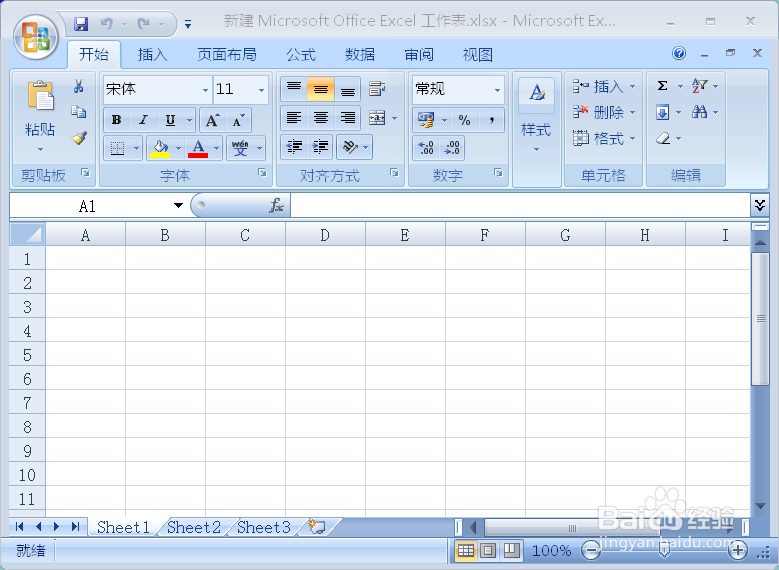Switch to the Sheet2 tab
Image resolution: width=779 pixels, height=570 pixels.
(x=194, y=527)
